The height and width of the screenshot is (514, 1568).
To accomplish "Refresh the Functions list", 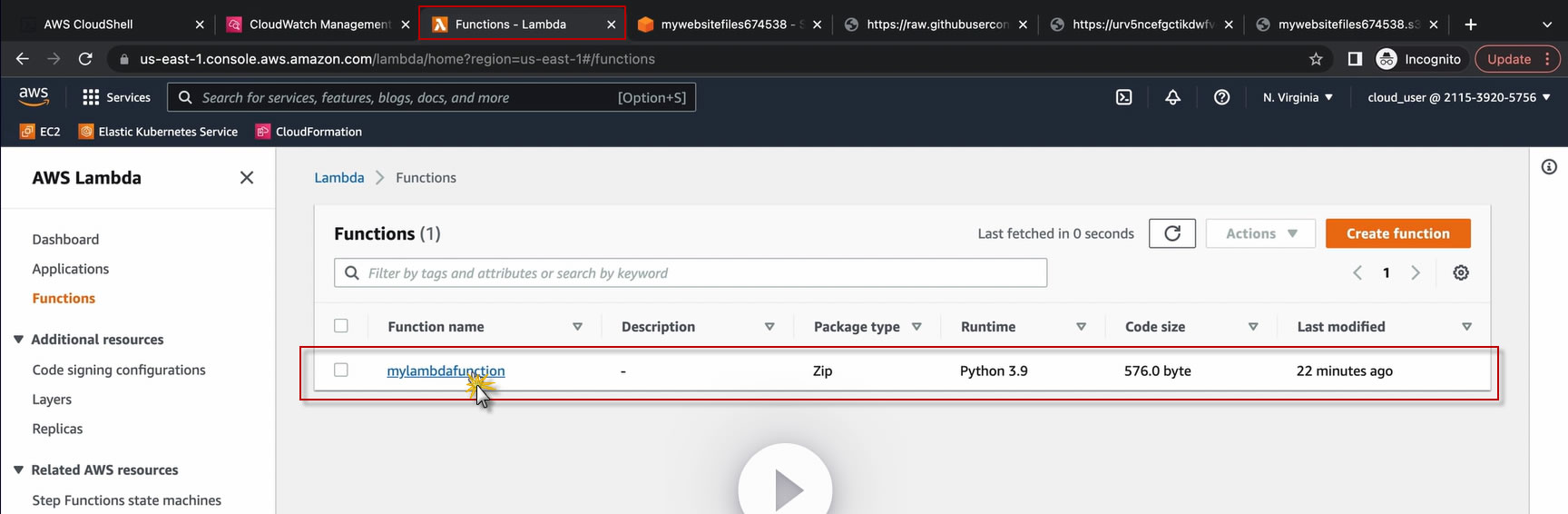I will [x=1171, y=233].
